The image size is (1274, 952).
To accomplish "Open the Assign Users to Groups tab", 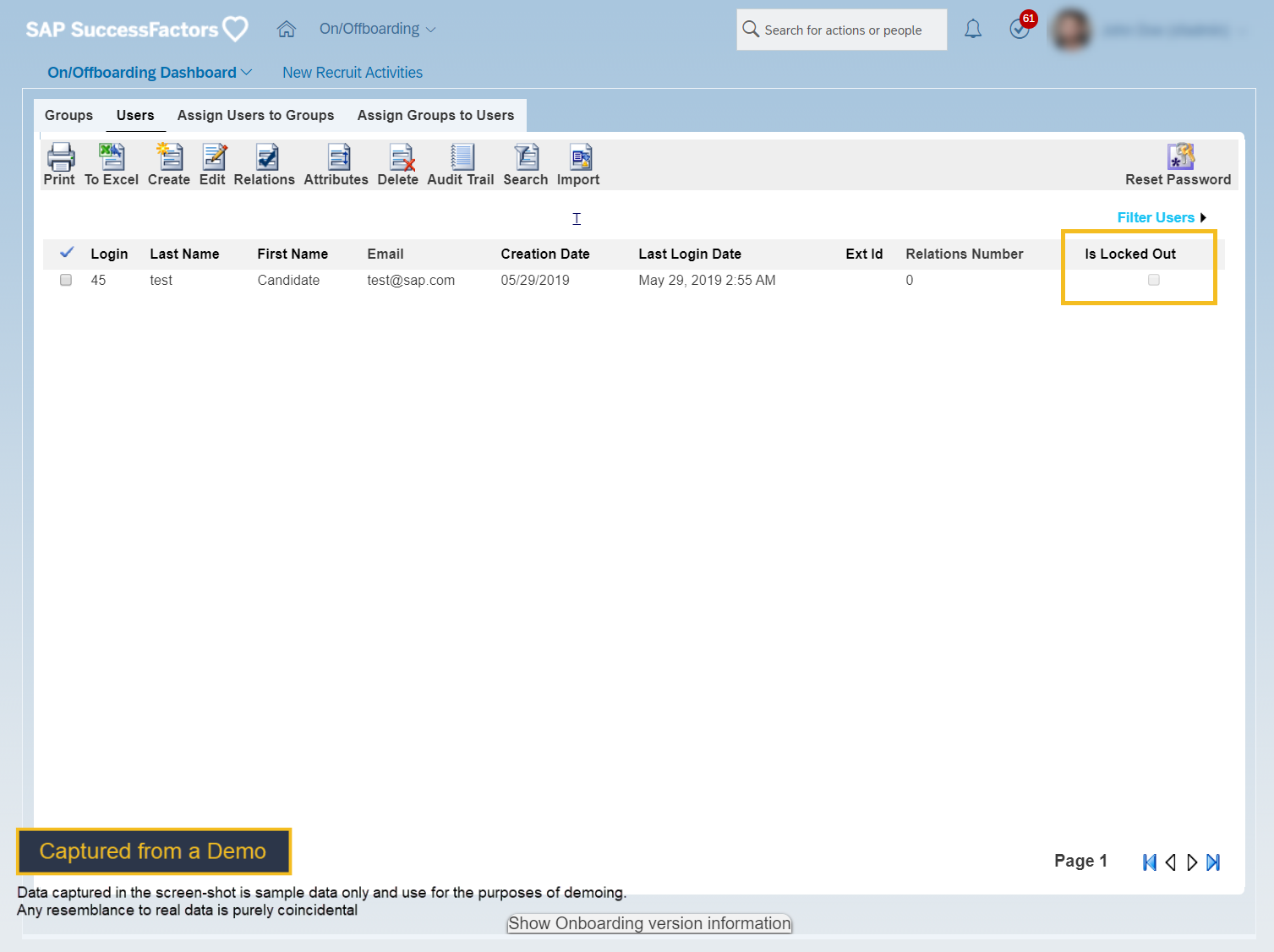I will click(256, 115).
